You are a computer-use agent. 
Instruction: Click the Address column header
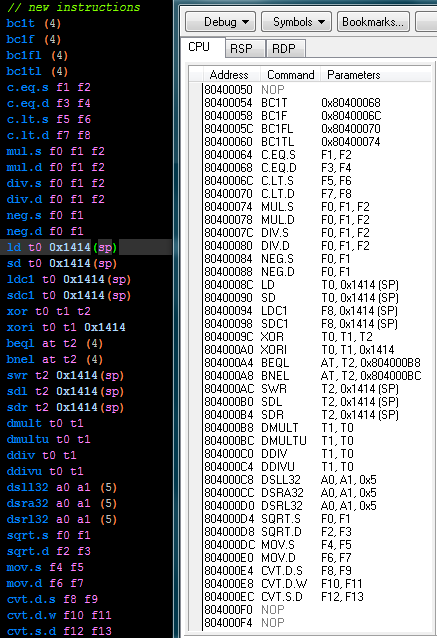pyautogui.click(x=231, y=75)
